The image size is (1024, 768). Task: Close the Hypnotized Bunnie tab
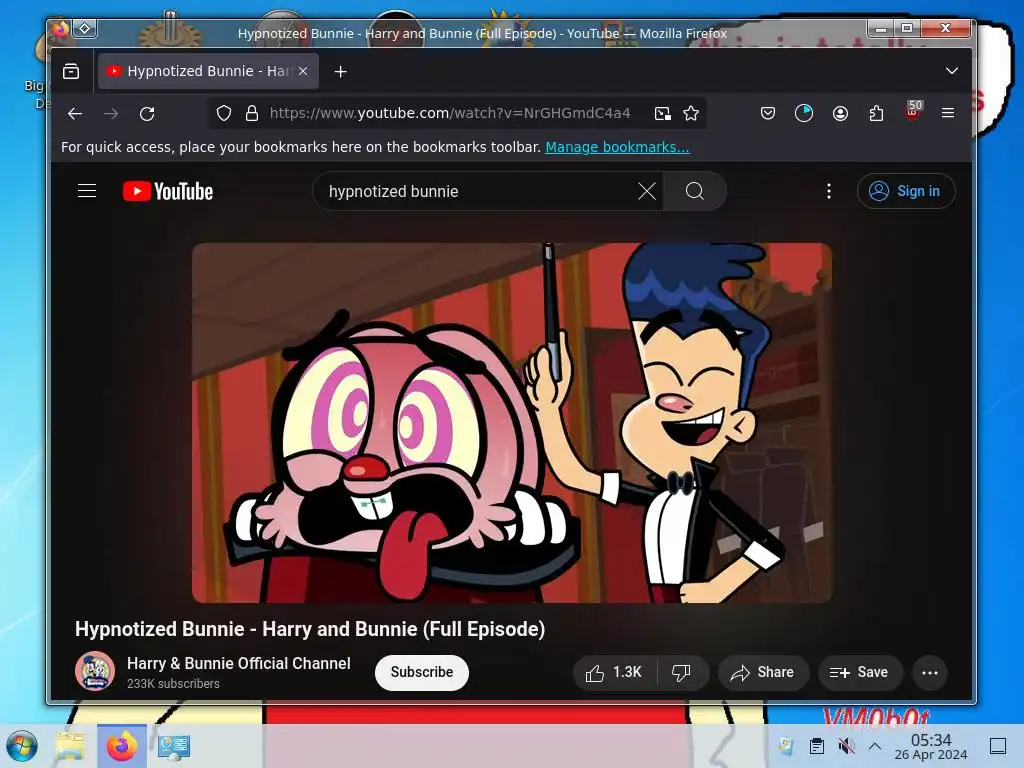click(303, 71)
